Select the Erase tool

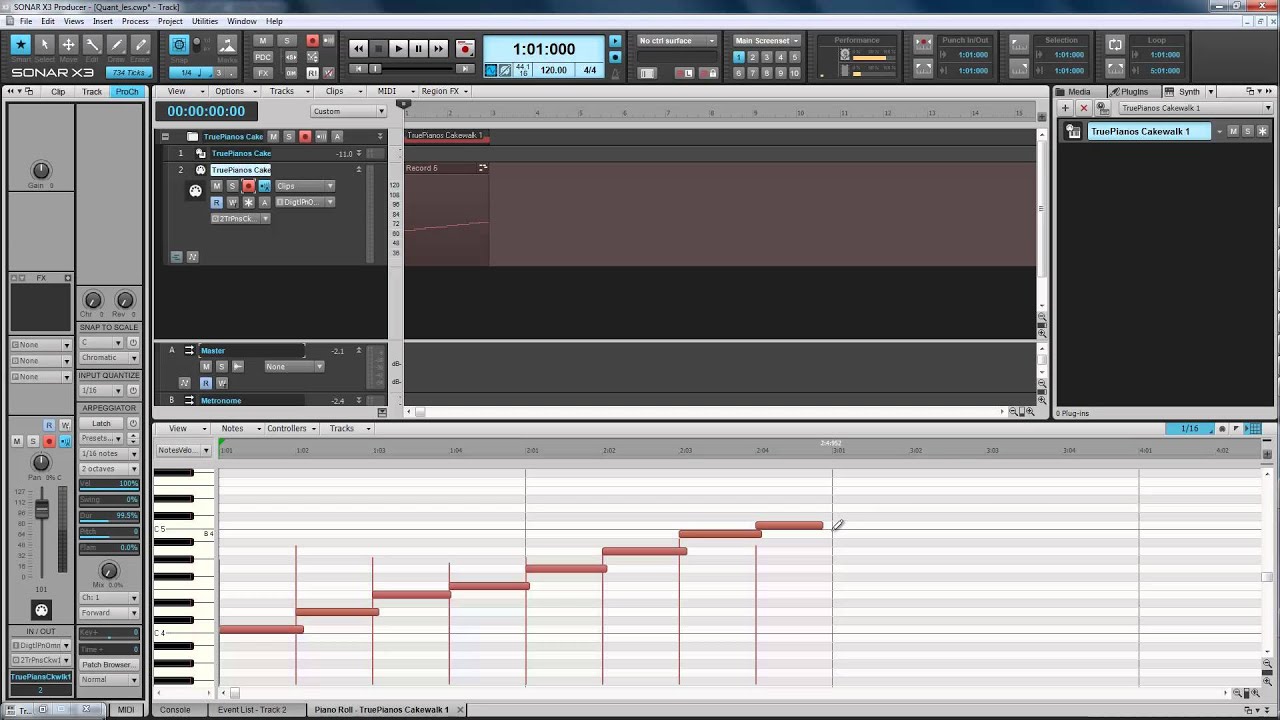point(140,45)
